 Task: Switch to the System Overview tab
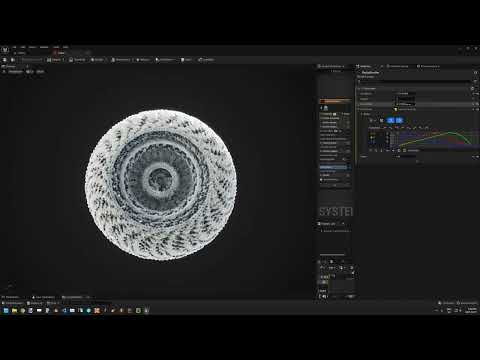click(x=330, y=66)
